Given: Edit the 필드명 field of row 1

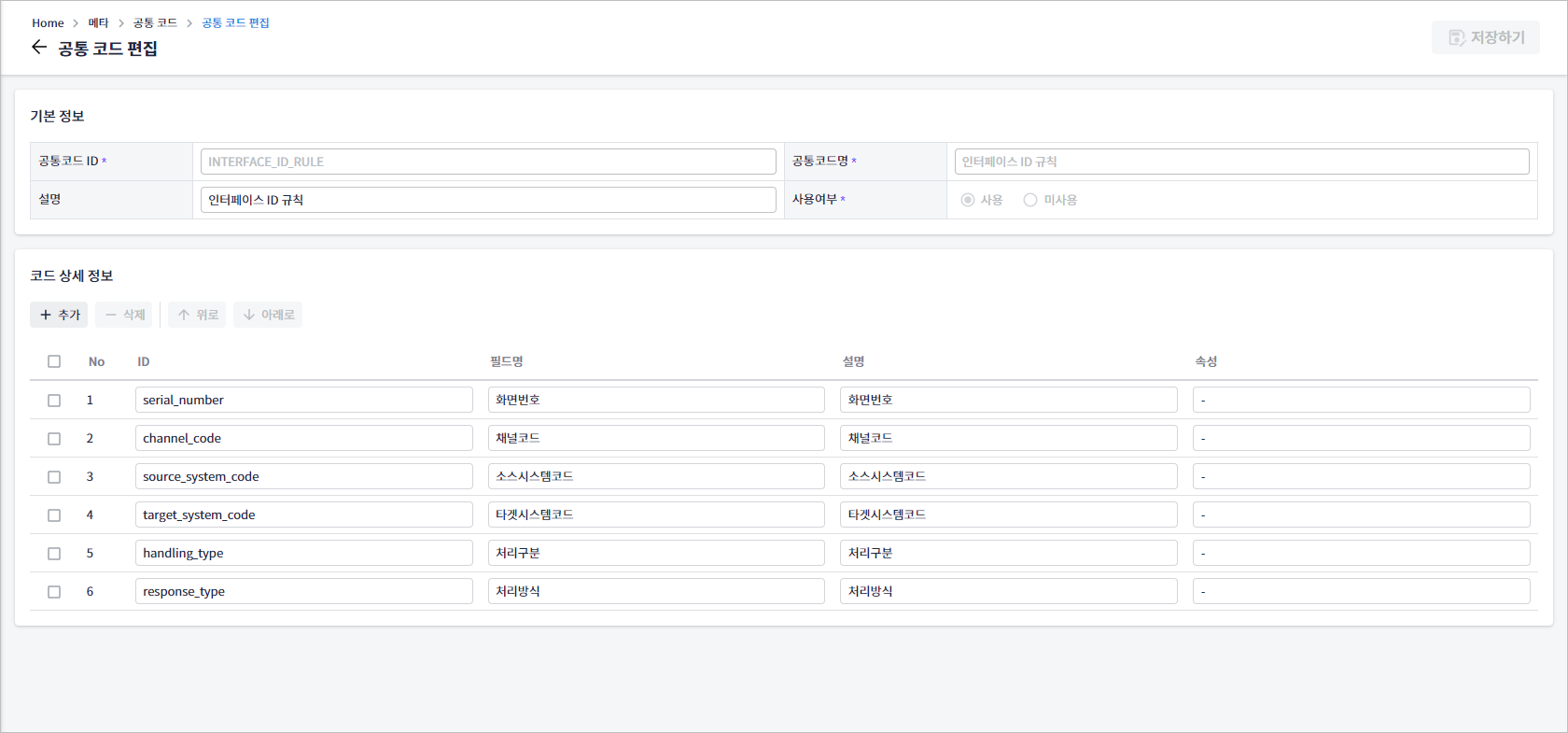Looking at the screenshot, I should [x=656, y=400].
